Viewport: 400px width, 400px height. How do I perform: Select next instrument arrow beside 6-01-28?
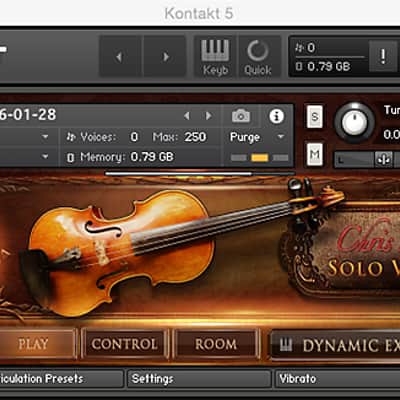[209, 116]
